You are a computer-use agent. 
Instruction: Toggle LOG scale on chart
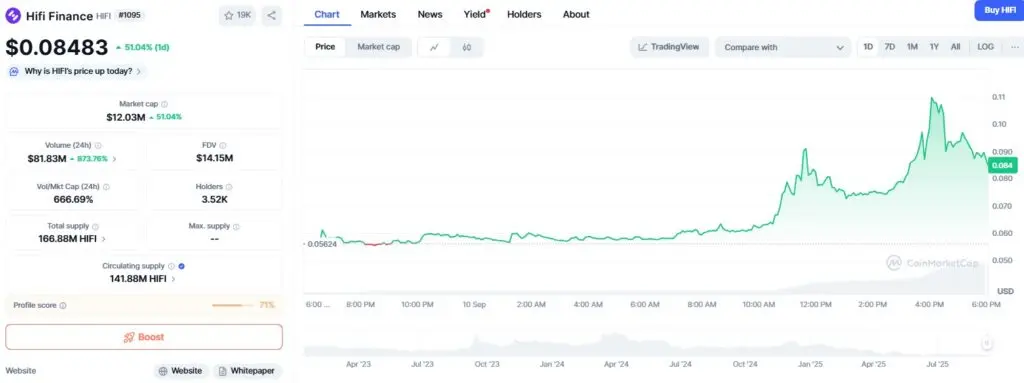tap(985, 47)
